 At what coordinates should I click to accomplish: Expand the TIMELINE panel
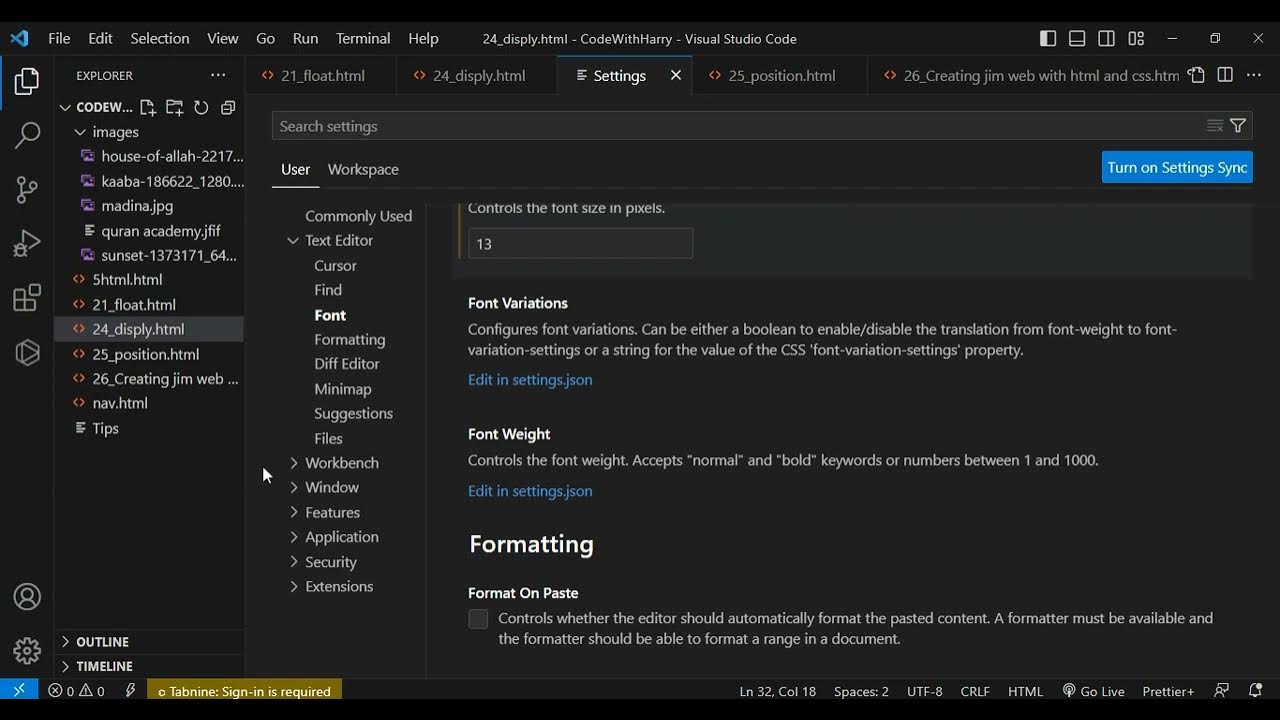(149, 666)
